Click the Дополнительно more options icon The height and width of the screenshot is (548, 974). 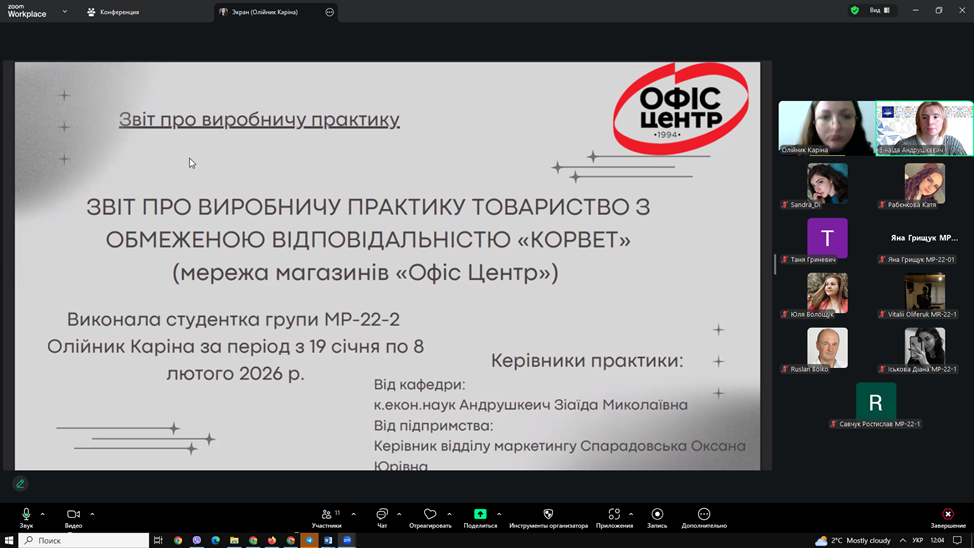pos(704,514)
